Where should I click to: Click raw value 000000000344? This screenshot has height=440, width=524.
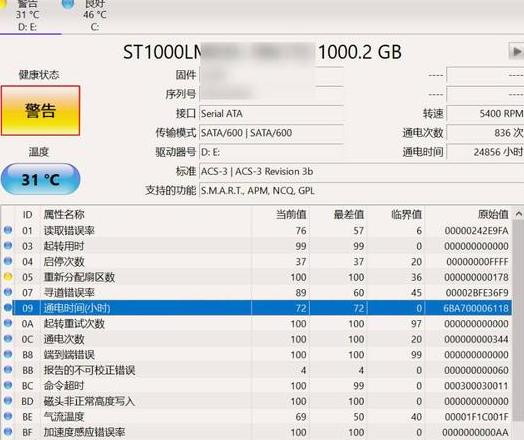click(477, 339)
